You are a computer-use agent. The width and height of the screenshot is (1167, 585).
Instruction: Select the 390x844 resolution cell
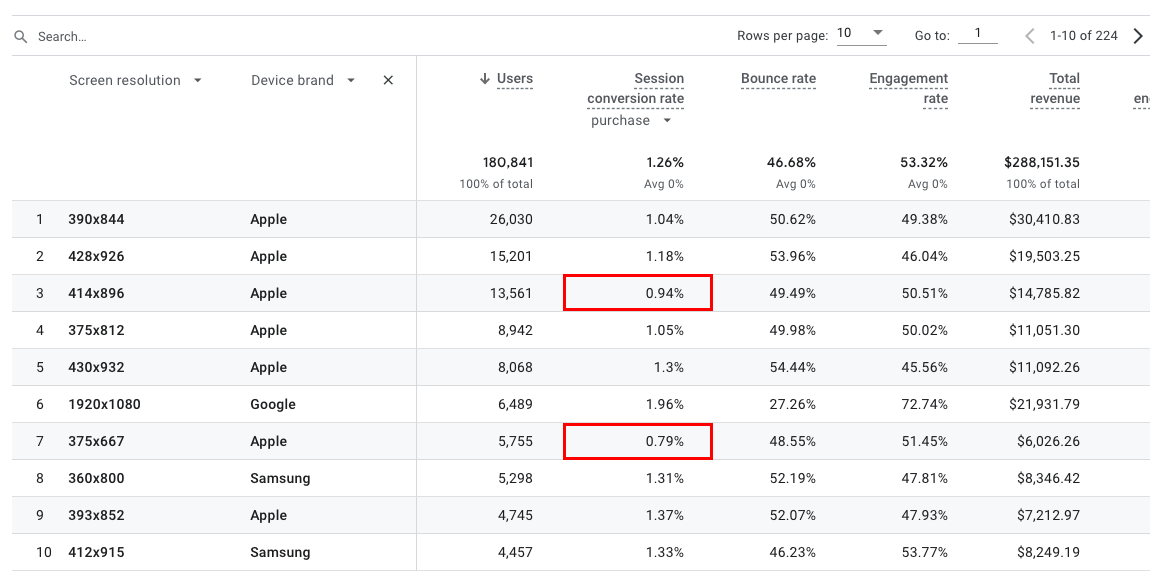click(x=96, y=220)
